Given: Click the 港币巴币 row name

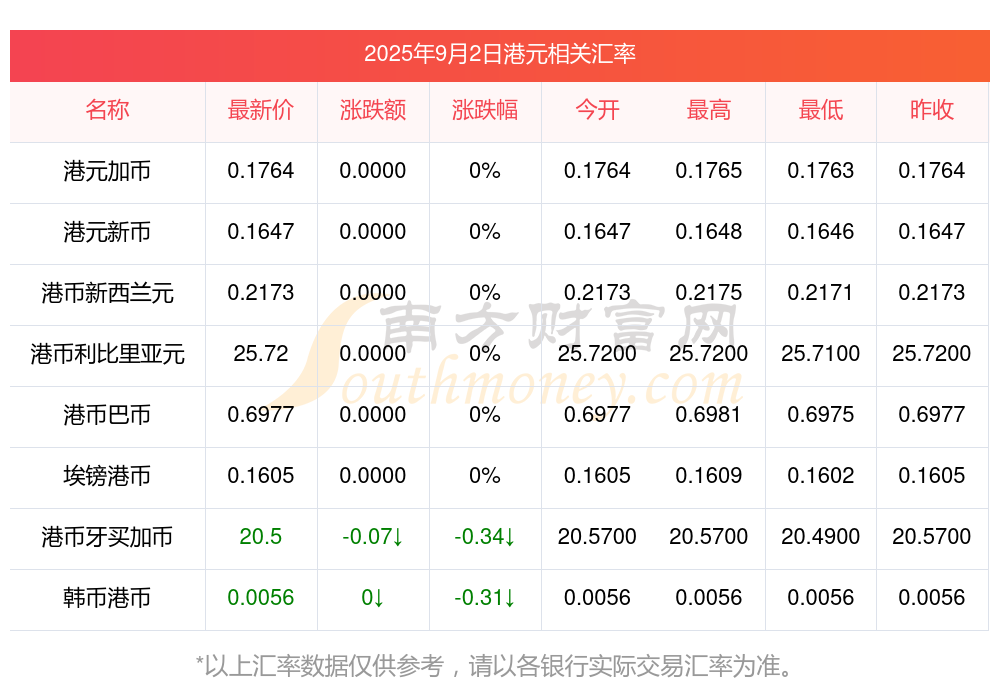Looking at the screenshot, I should (x=107, y=415).
